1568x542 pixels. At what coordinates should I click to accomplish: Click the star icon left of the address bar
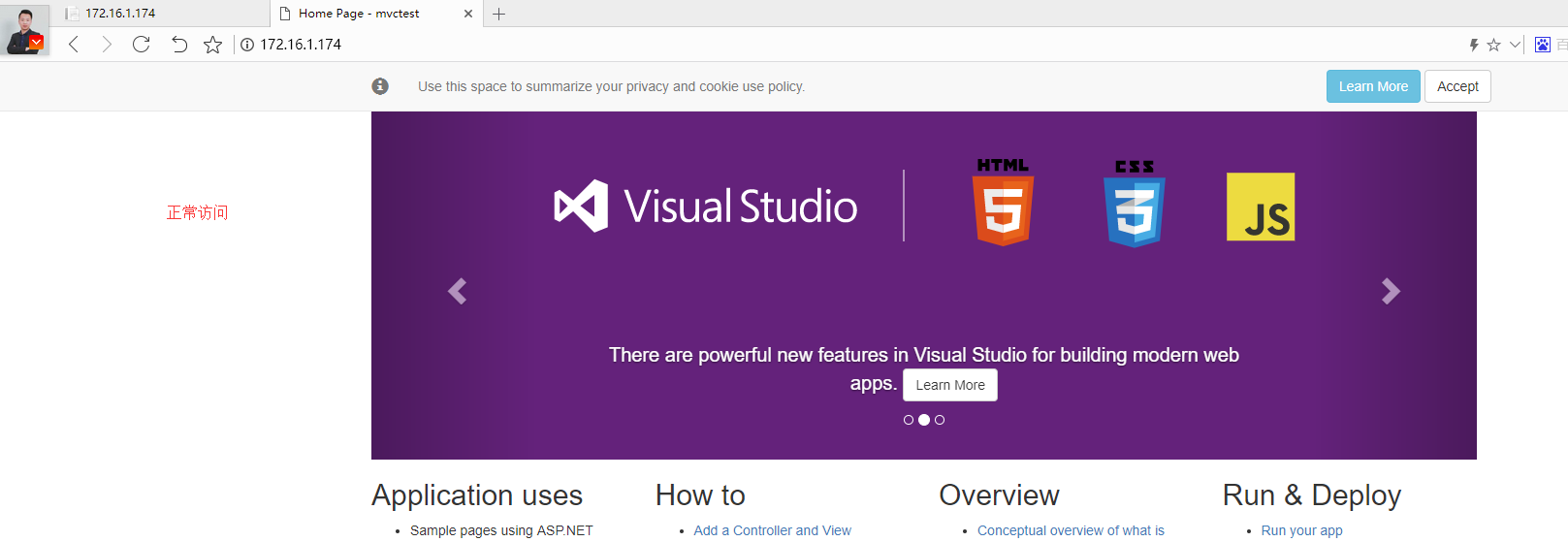point(212,45)
